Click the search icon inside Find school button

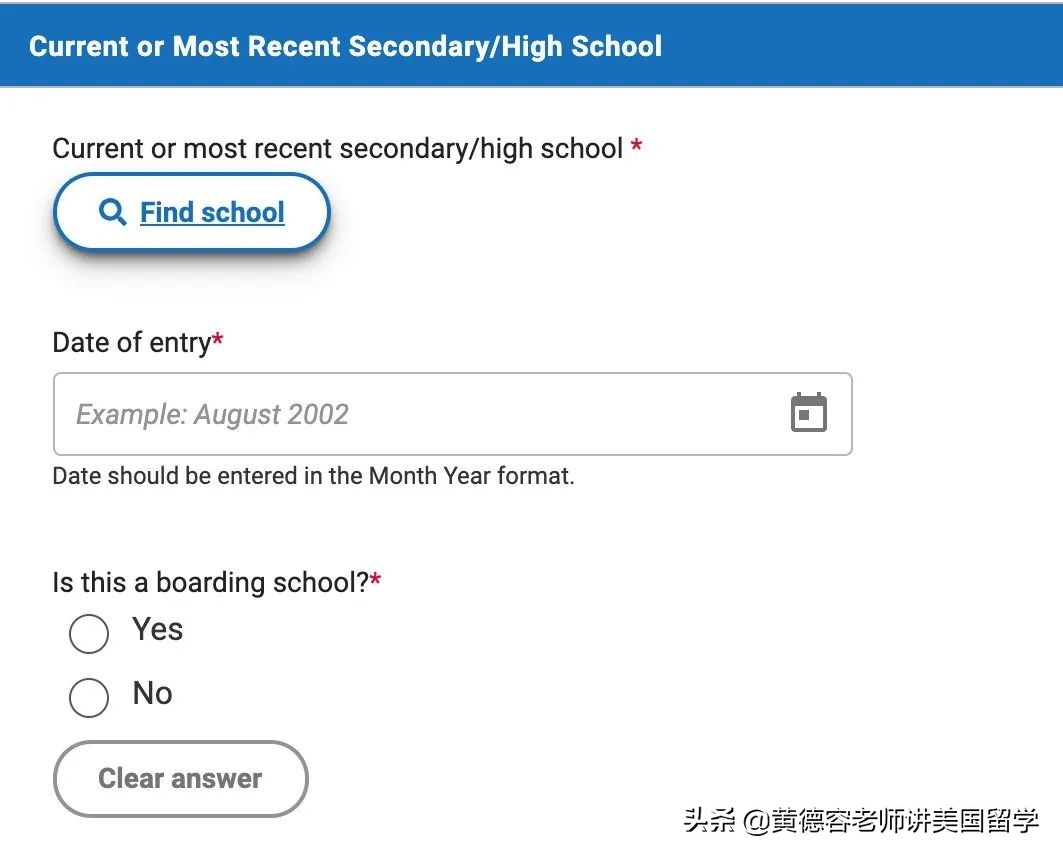111,211
